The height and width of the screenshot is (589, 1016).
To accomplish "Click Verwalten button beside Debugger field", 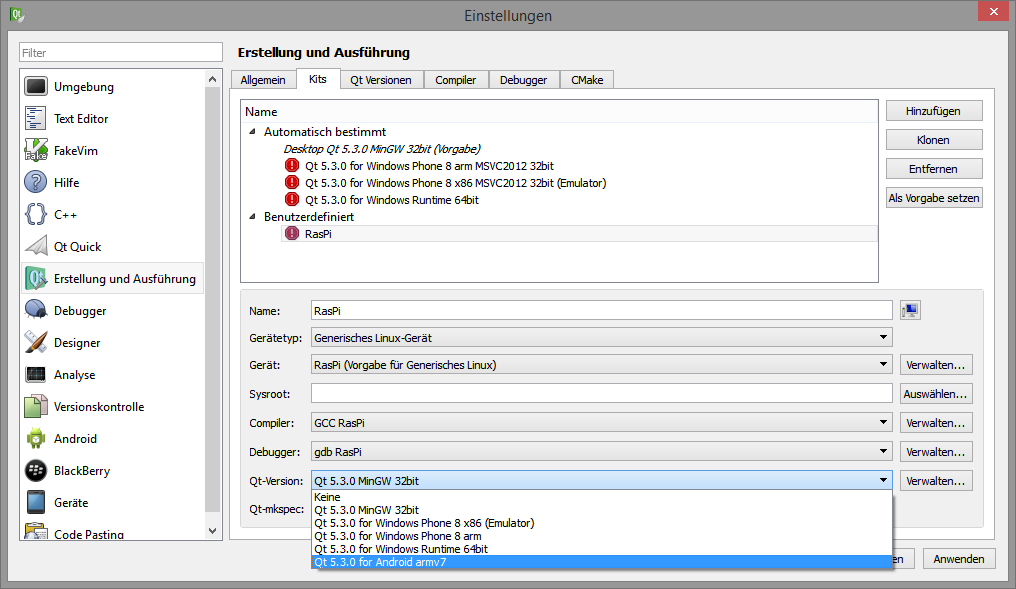I will (936, 452).
